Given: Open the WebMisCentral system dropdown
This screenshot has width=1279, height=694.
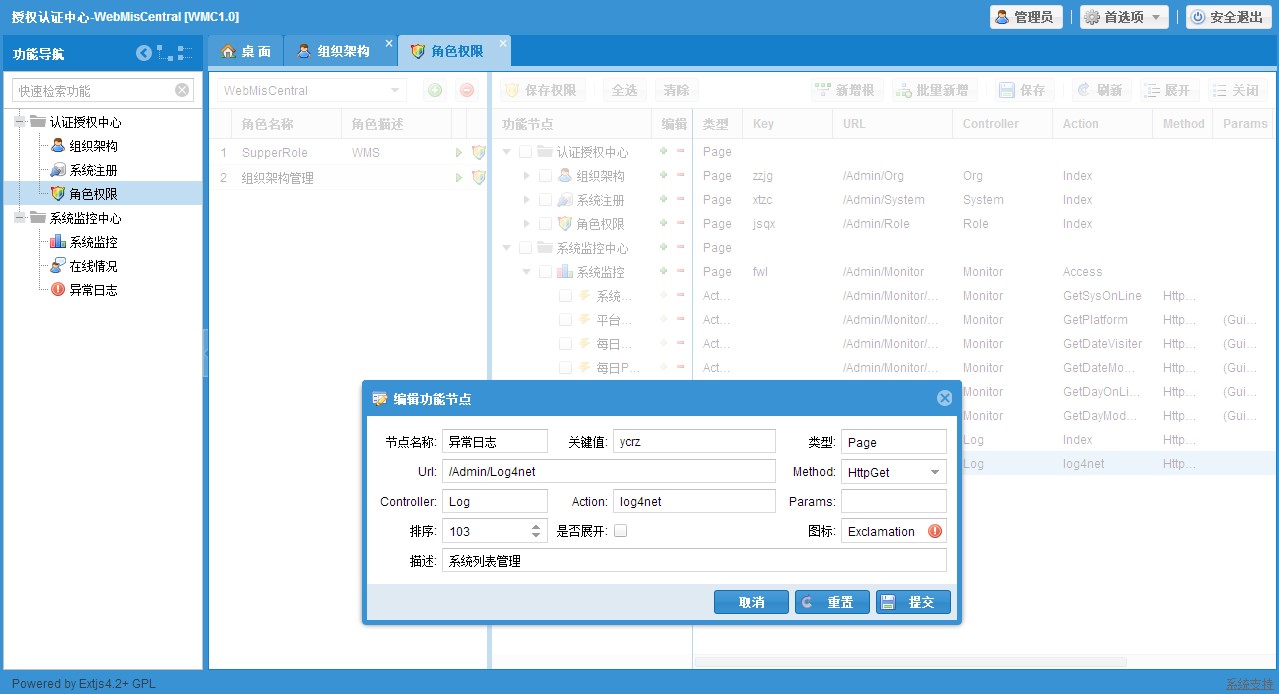Looking at the screenshot, I should pyautogui.click(x=396, y=90).
